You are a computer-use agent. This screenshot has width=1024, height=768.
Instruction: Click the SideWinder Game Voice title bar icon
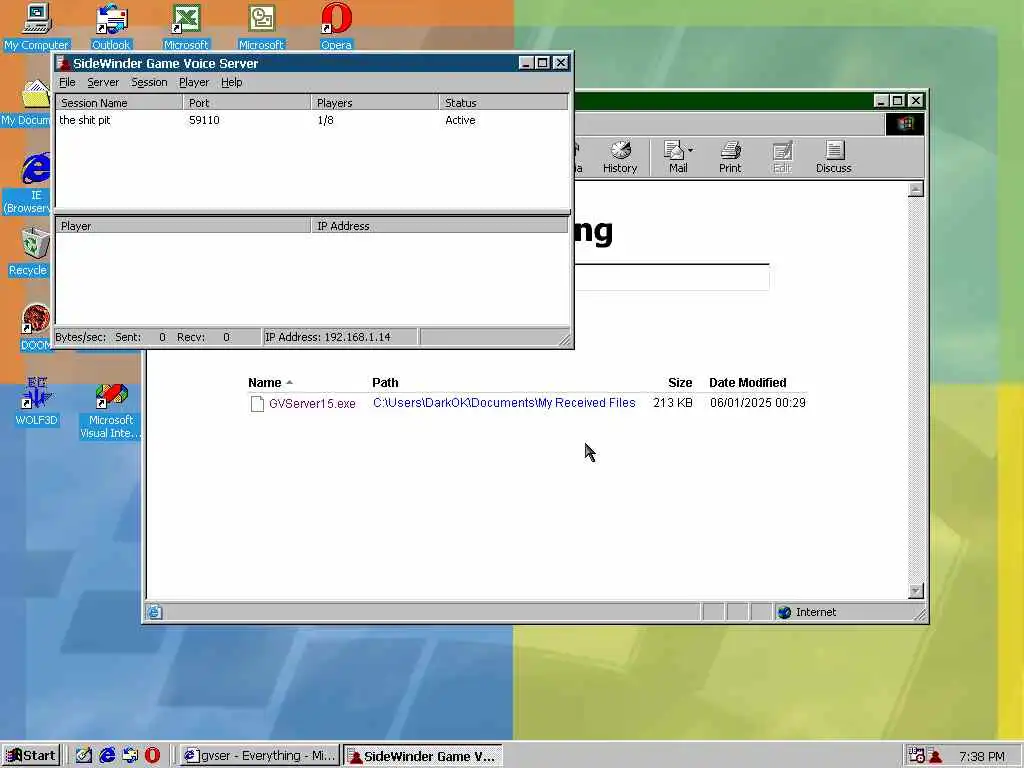[x=63, y=63]
